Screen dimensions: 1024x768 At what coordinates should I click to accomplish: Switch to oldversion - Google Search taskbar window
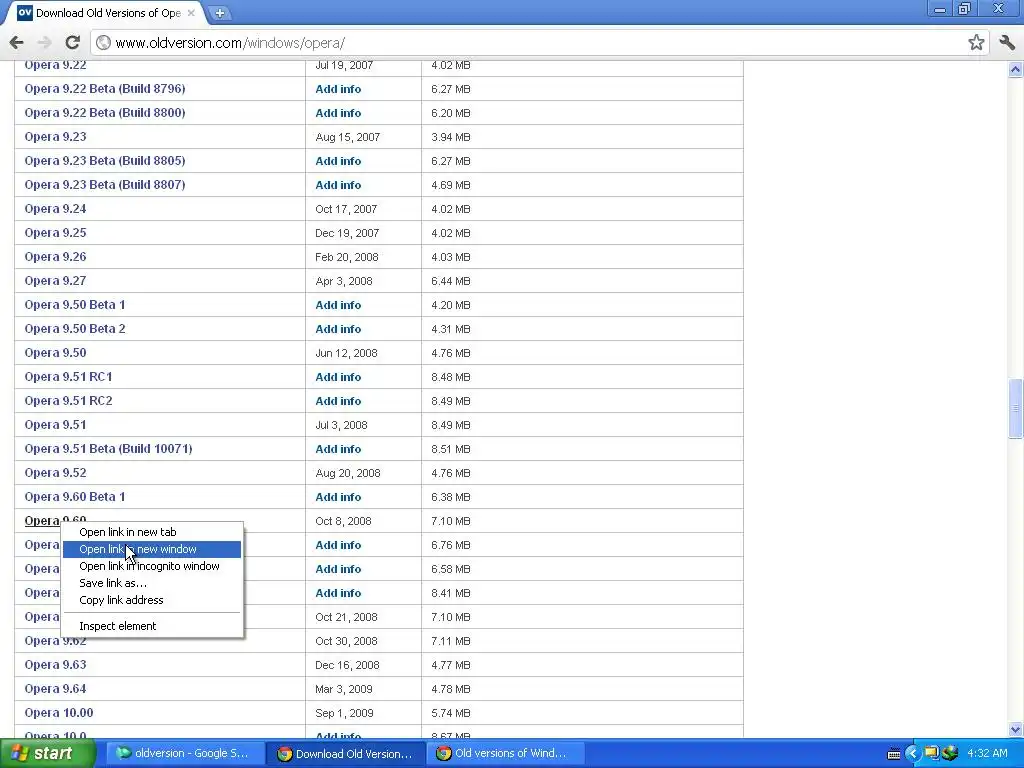pos(185,753)
